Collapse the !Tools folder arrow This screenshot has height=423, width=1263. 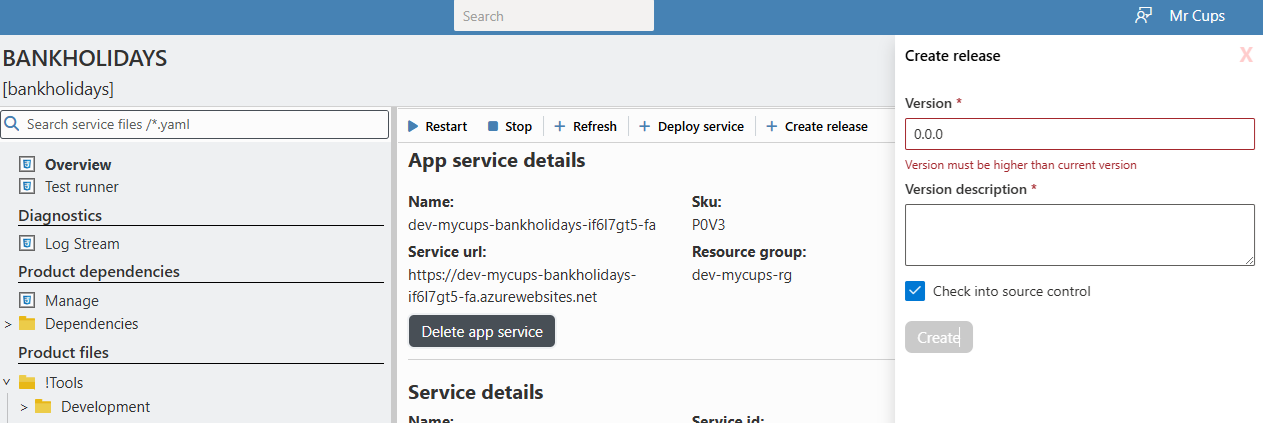8,382
